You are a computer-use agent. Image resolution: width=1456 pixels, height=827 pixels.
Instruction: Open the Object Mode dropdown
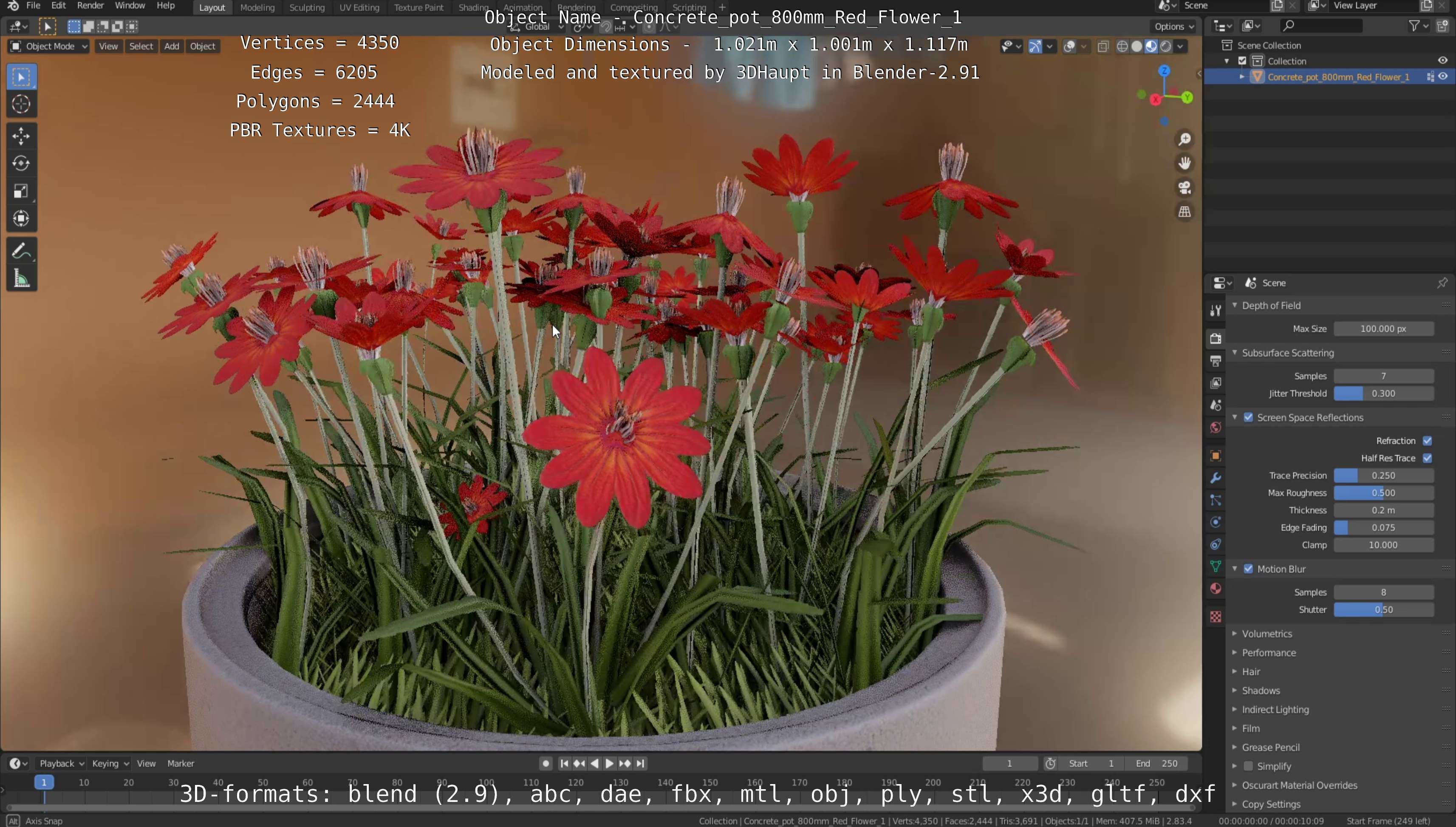pos(49,47)
